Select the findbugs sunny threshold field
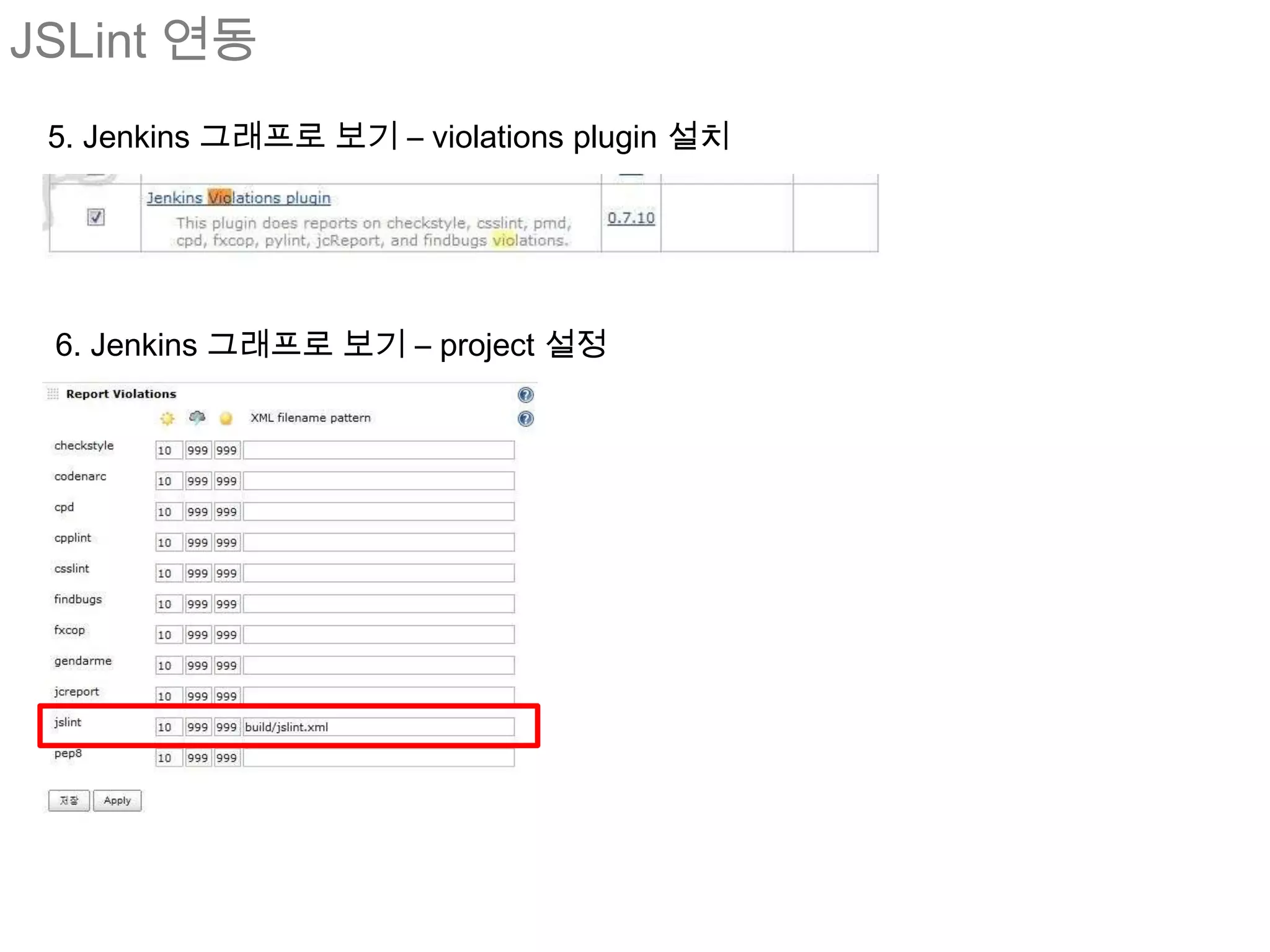Image resolution: width=1270 pixels, height=952 pixels. (x=168, y=604)
